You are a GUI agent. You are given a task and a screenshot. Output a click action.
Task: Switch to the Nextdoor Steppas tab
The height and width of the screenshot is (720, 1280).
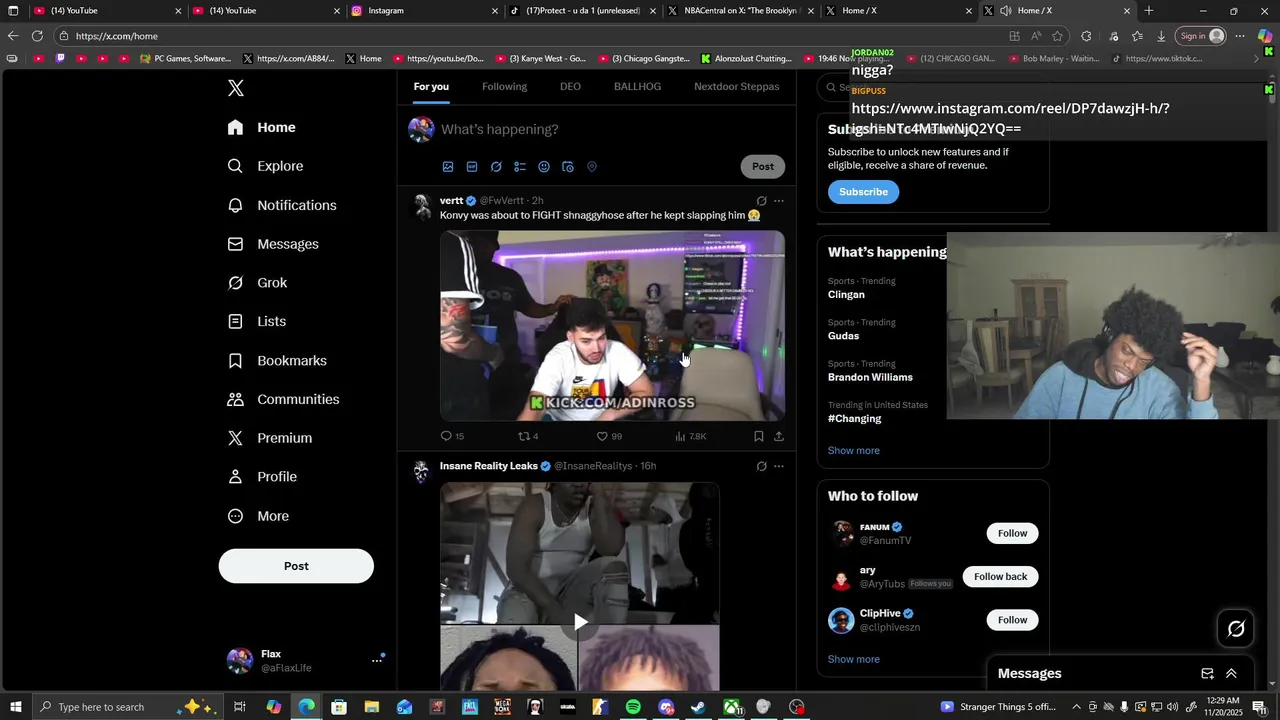[737, 86]
